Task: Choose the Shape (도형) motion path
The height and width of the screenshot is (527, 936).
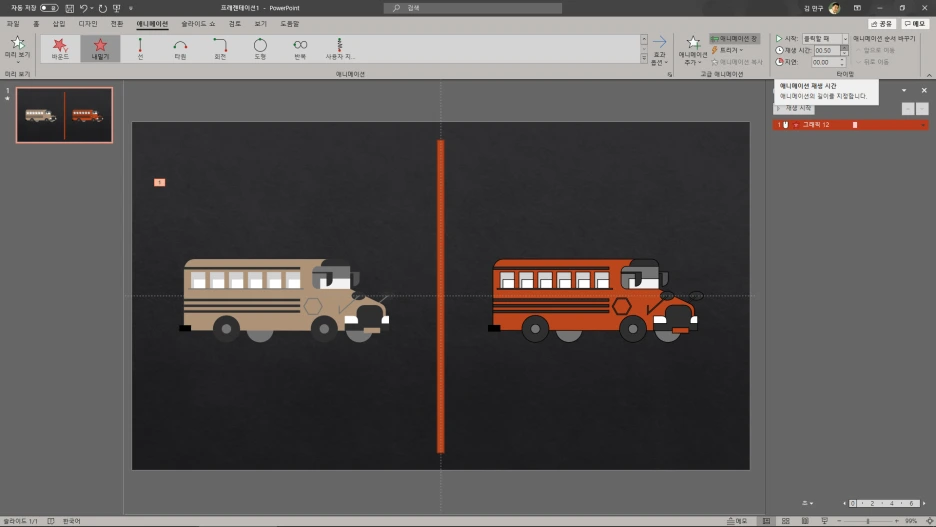Action: [x=260, y=48]
